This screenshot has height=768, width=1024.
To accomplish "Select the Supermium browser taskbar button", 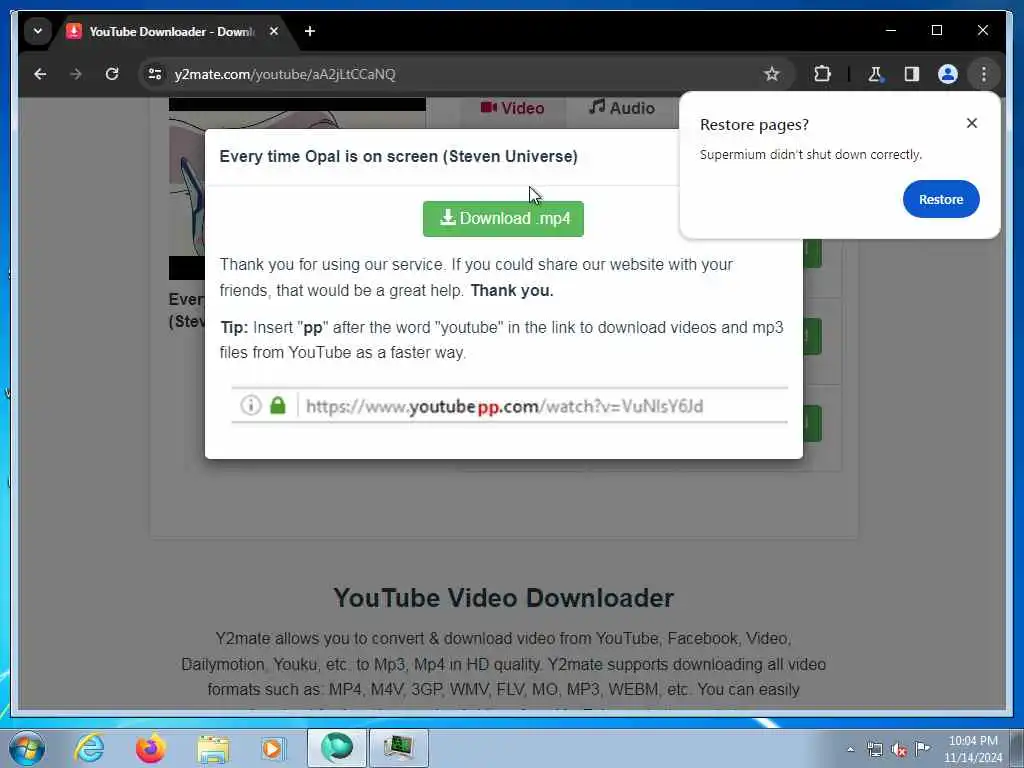I will click(336, 748).
